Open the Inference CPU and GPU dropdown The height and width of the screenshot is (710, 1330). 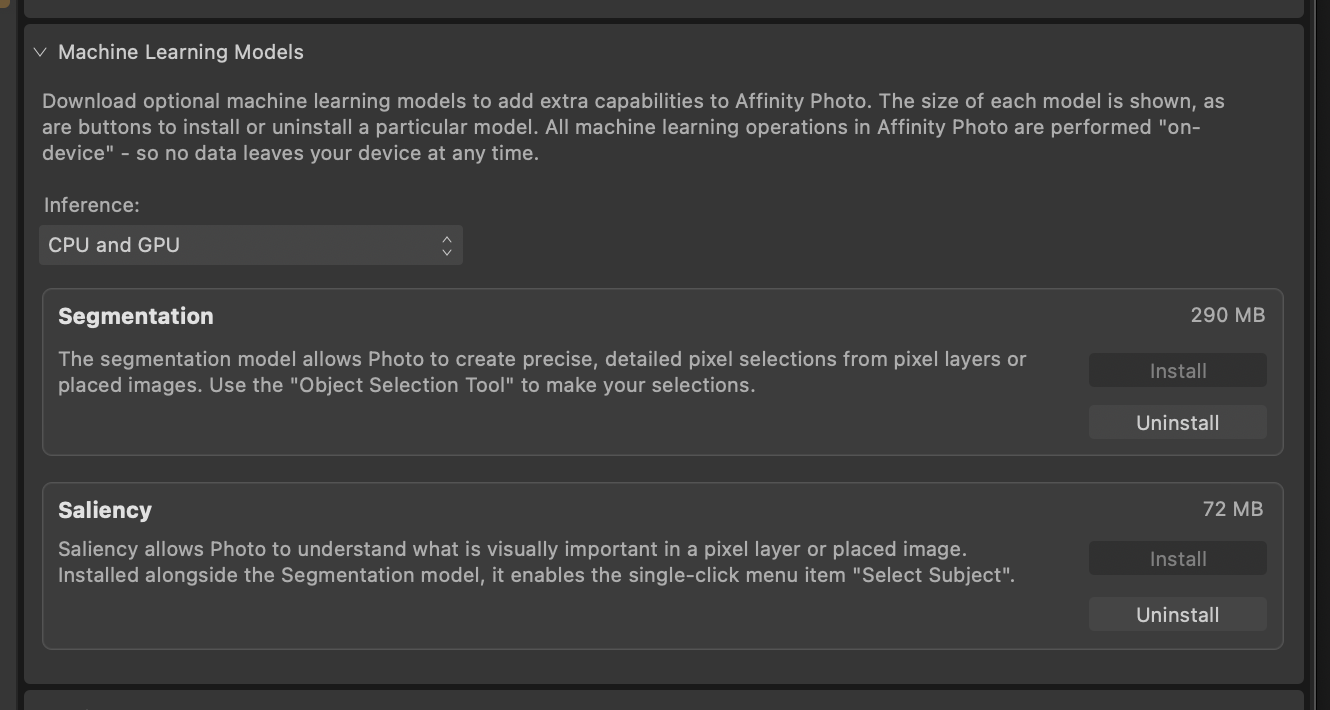[x=251, y=245]
